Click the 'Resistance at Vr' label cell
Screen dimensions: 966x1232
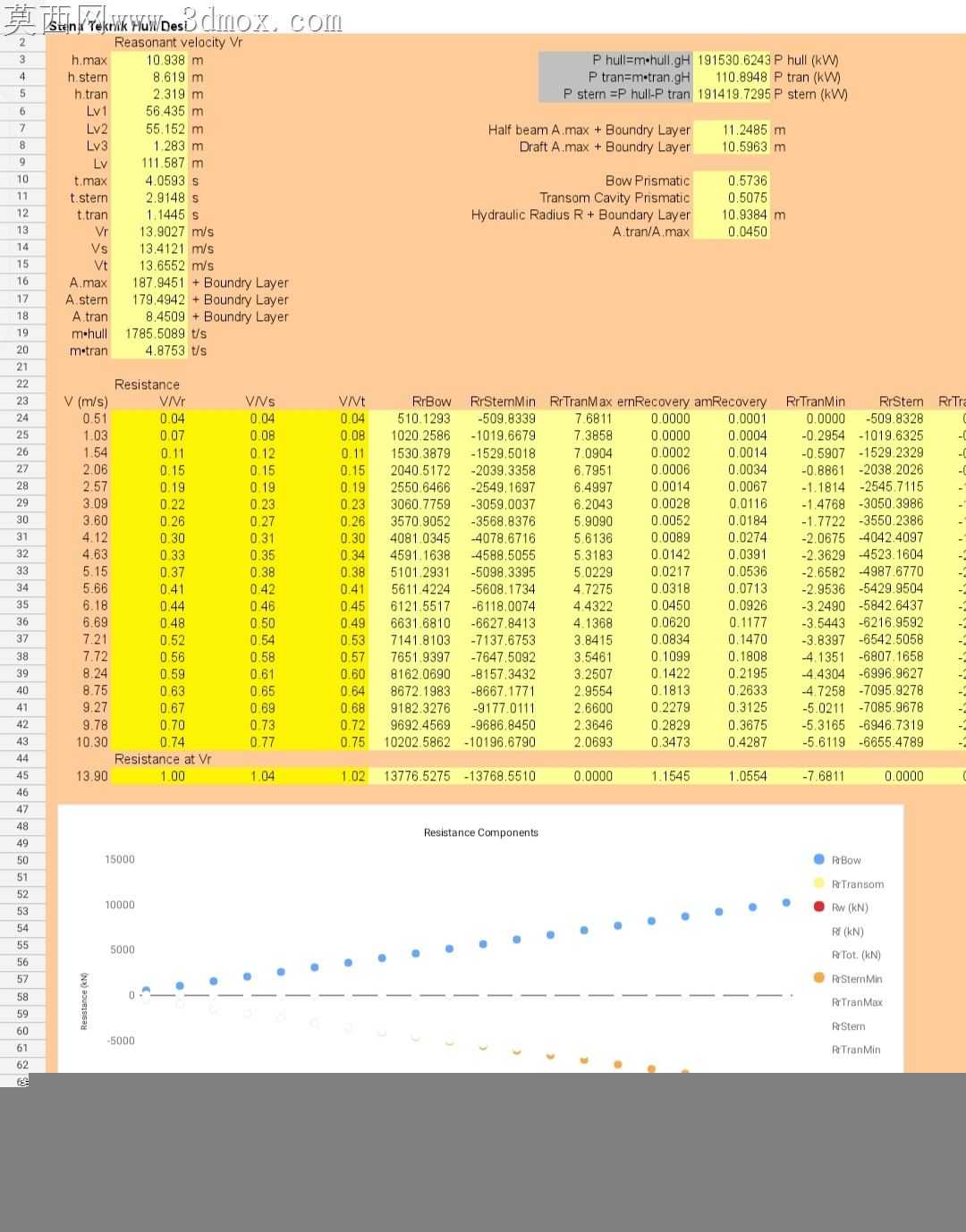pyautogui.click(x=163, y=758)
